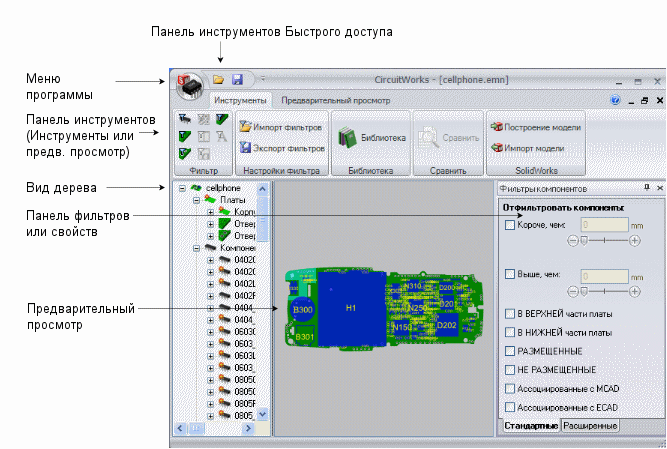
Task: Pin the Фильтры компонентов panel
Action: (647, 188)
